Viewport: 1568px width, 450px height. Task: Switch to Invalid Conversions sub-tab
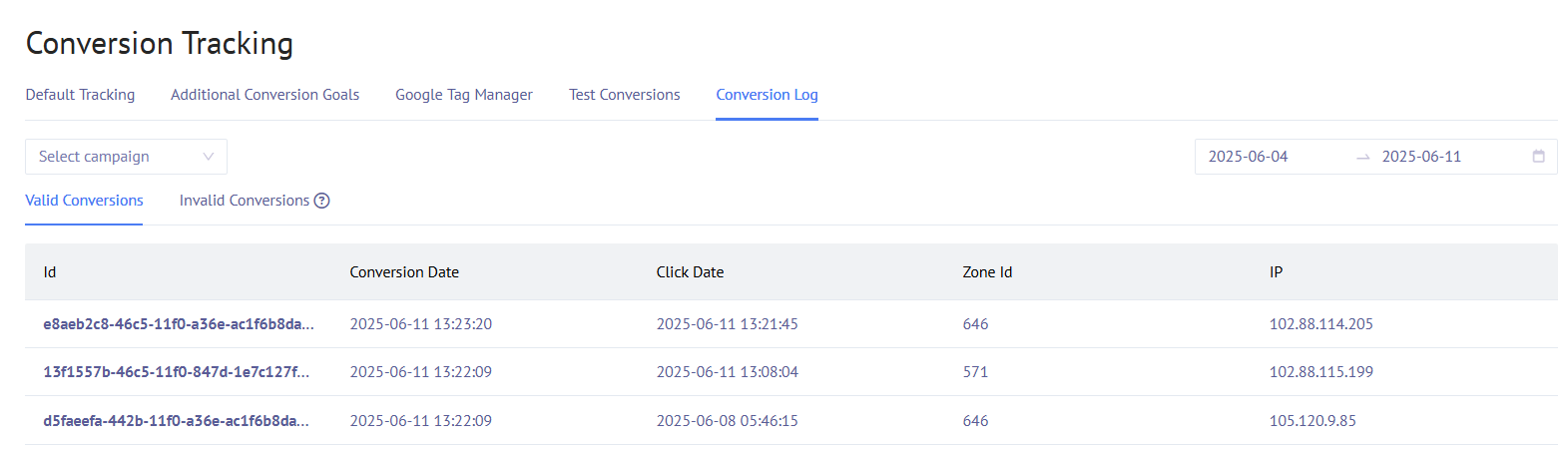tap(244, 201)
